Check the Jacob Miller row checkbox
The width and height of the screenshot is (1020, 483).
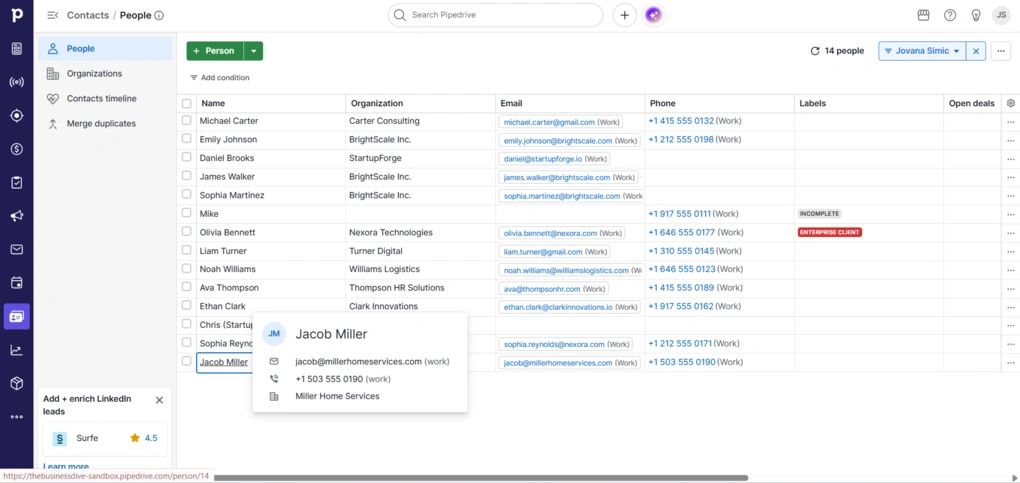(187, 361)
